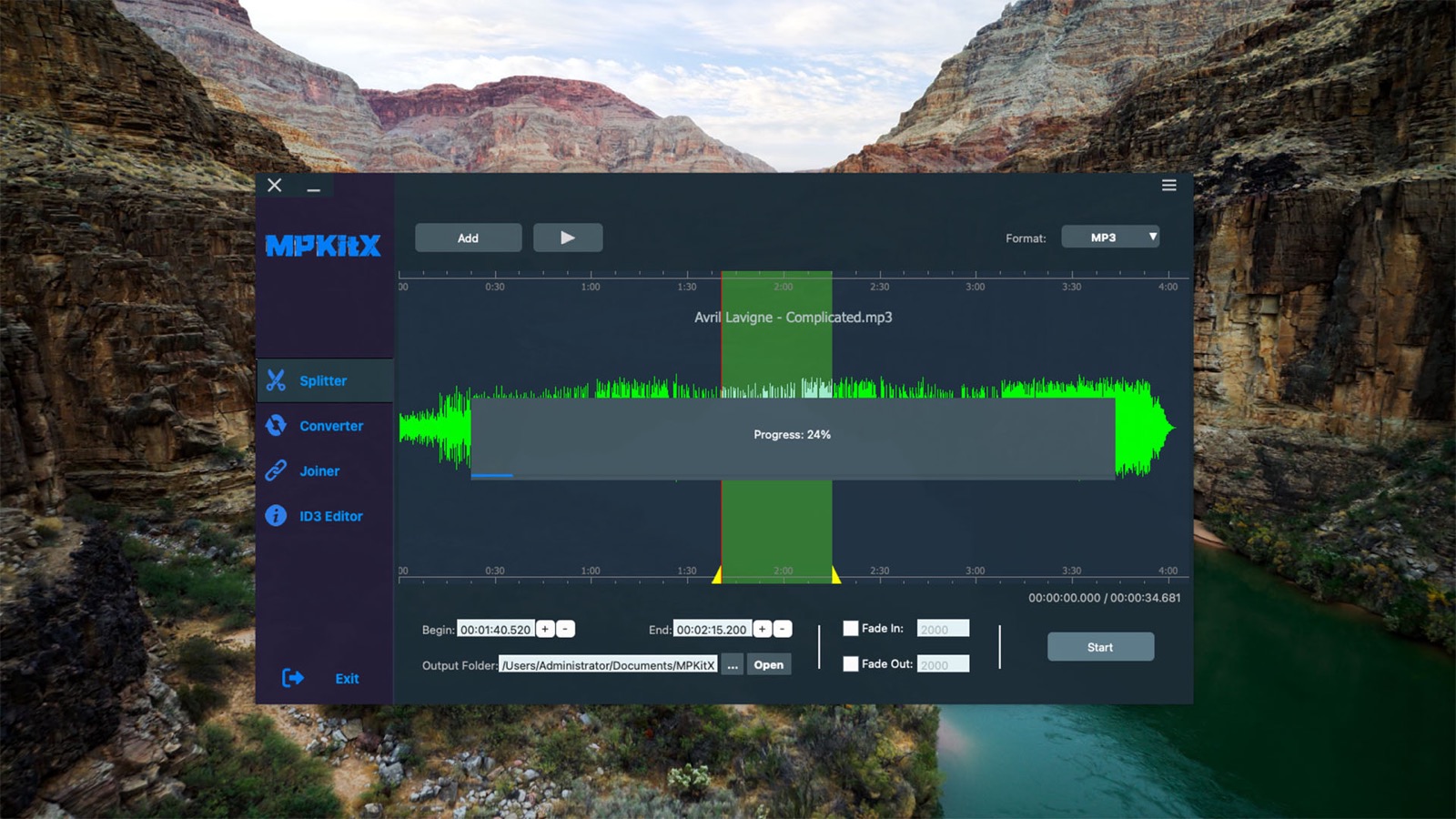Screen dimensions: 1456x819
Task: Click the Joiner chain link icon
Action: point(276,470)
